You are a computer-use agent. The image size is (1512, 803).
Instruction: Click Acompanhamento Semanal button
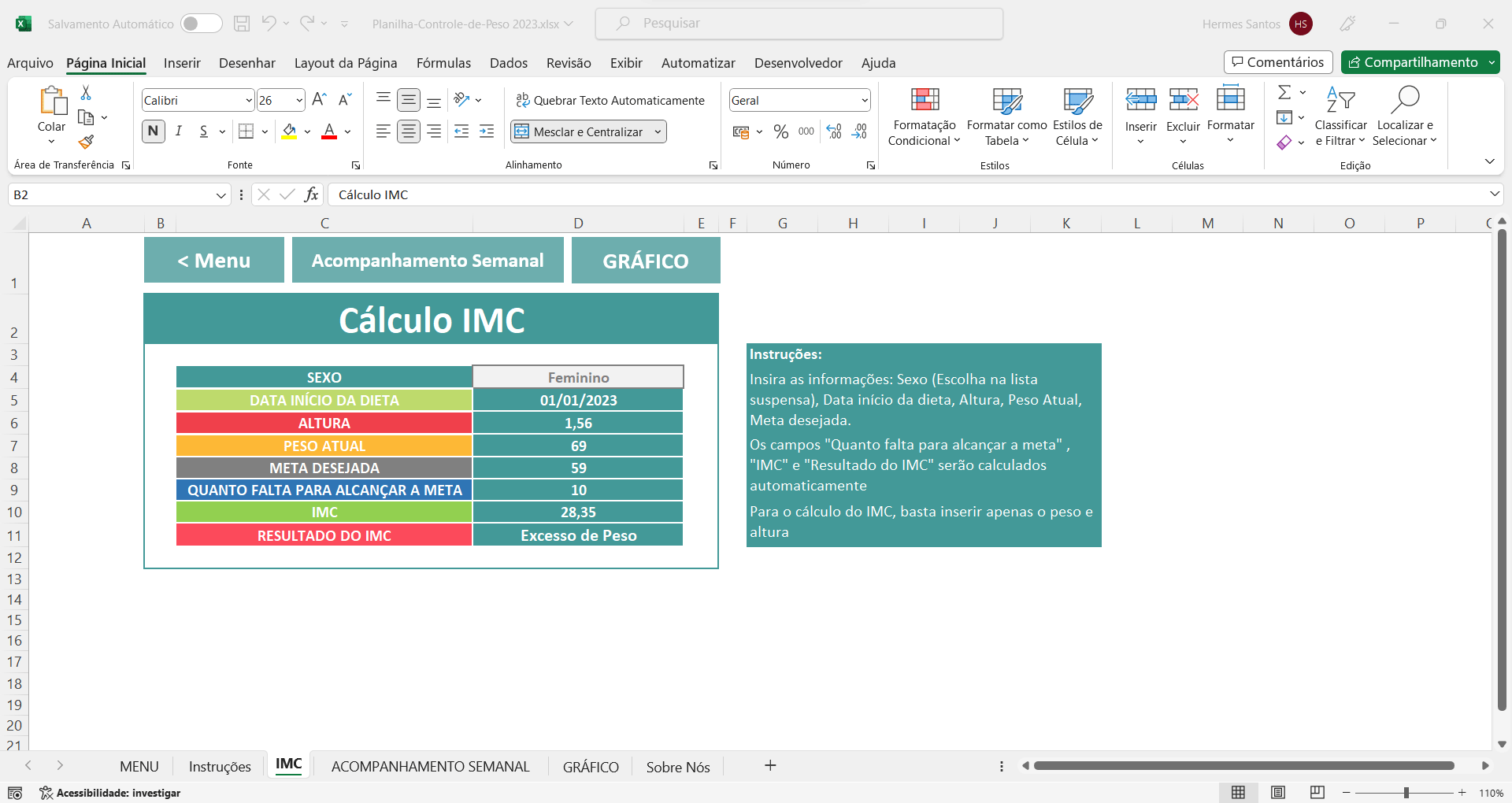(x=428, y=260)
